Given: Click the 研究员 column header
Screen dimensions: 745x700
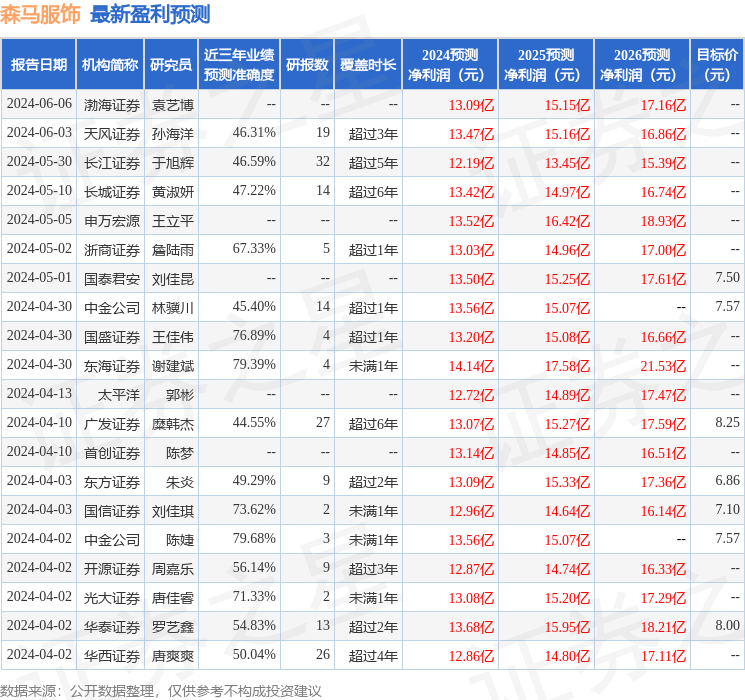Looking at the screenshot, I should point(171,65).
